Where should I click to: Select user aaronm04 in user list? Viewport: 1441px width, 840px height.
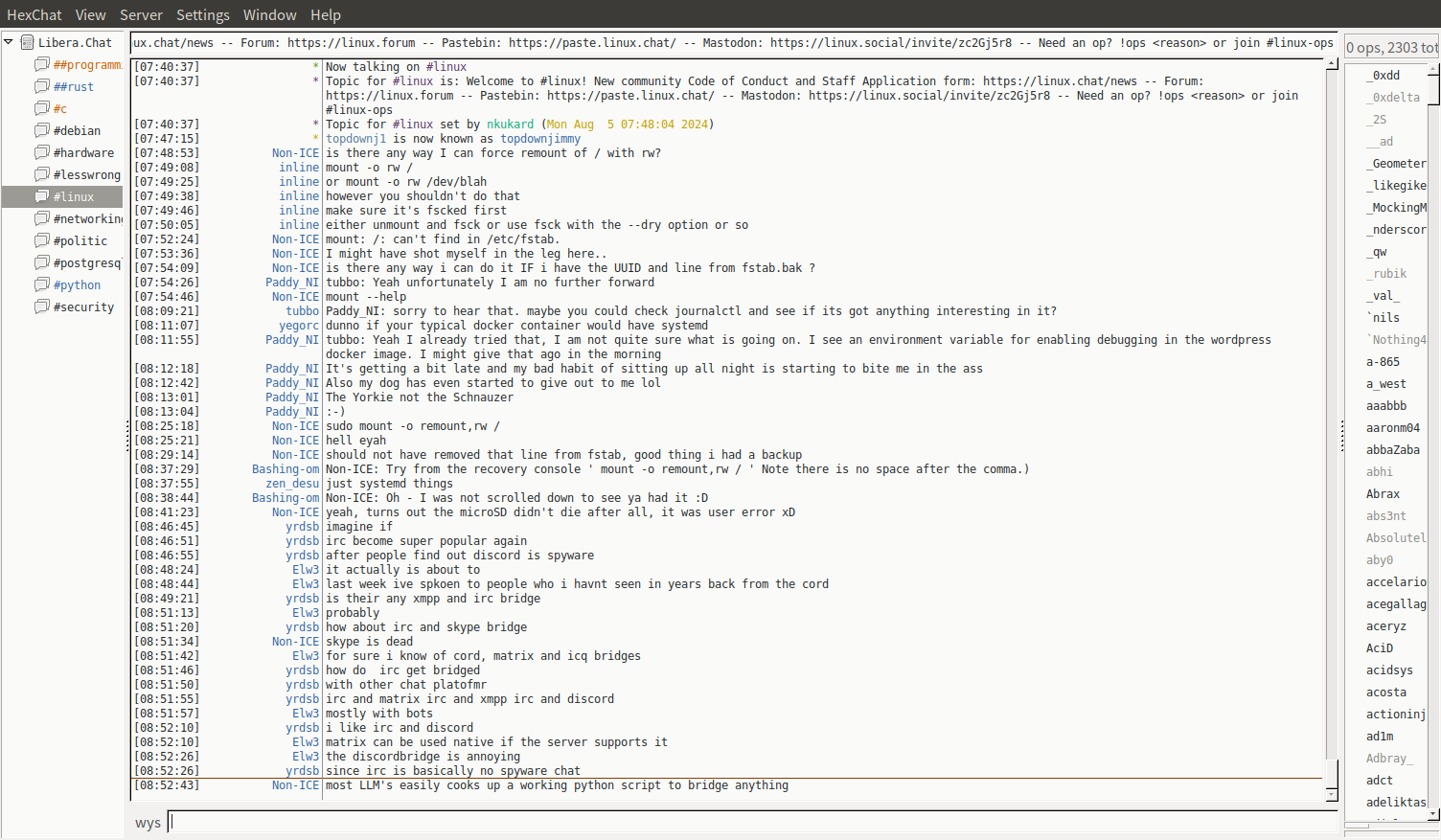point(1392,428)
